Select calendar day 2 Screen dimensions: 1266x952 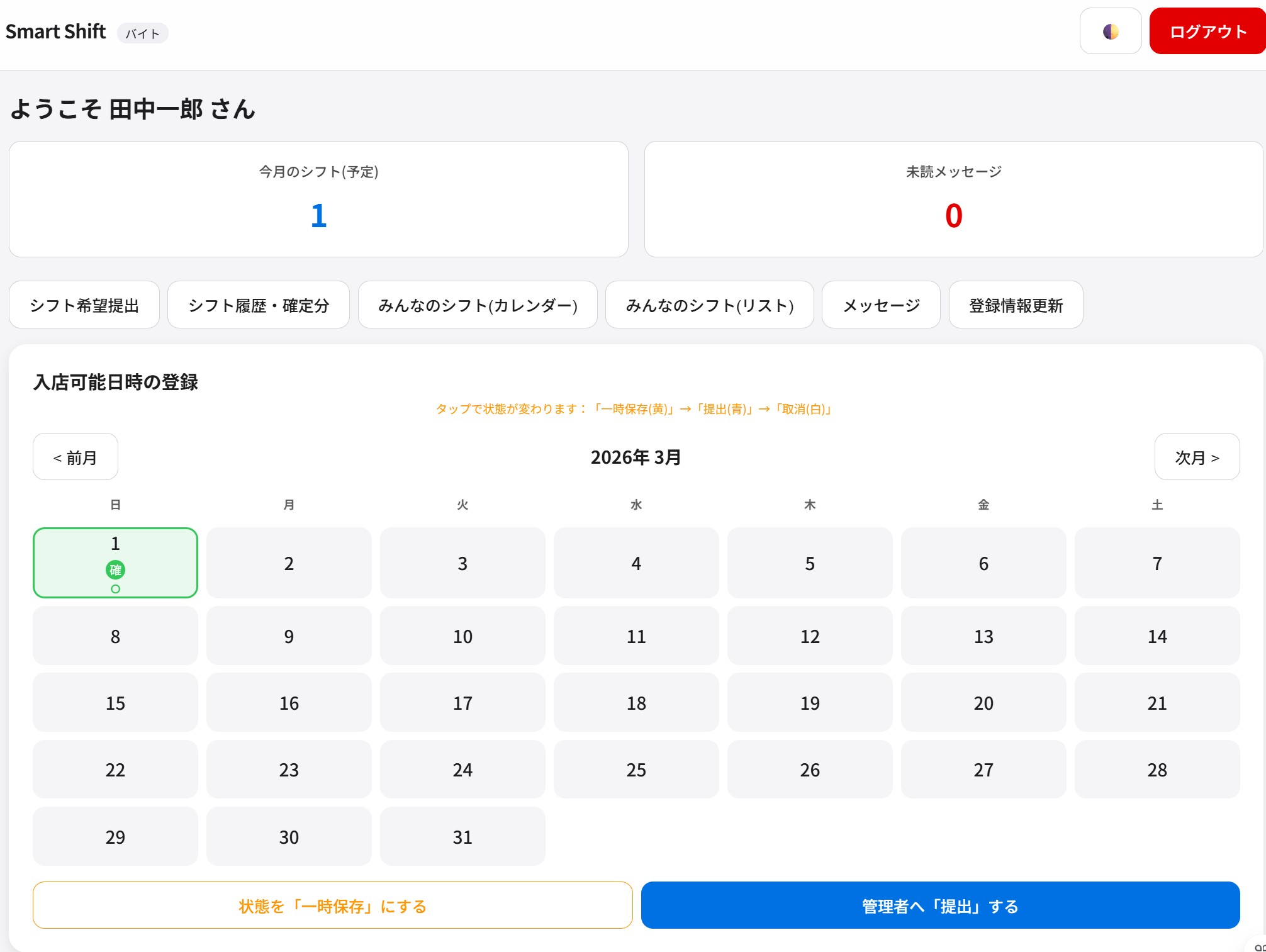point(289,563)
